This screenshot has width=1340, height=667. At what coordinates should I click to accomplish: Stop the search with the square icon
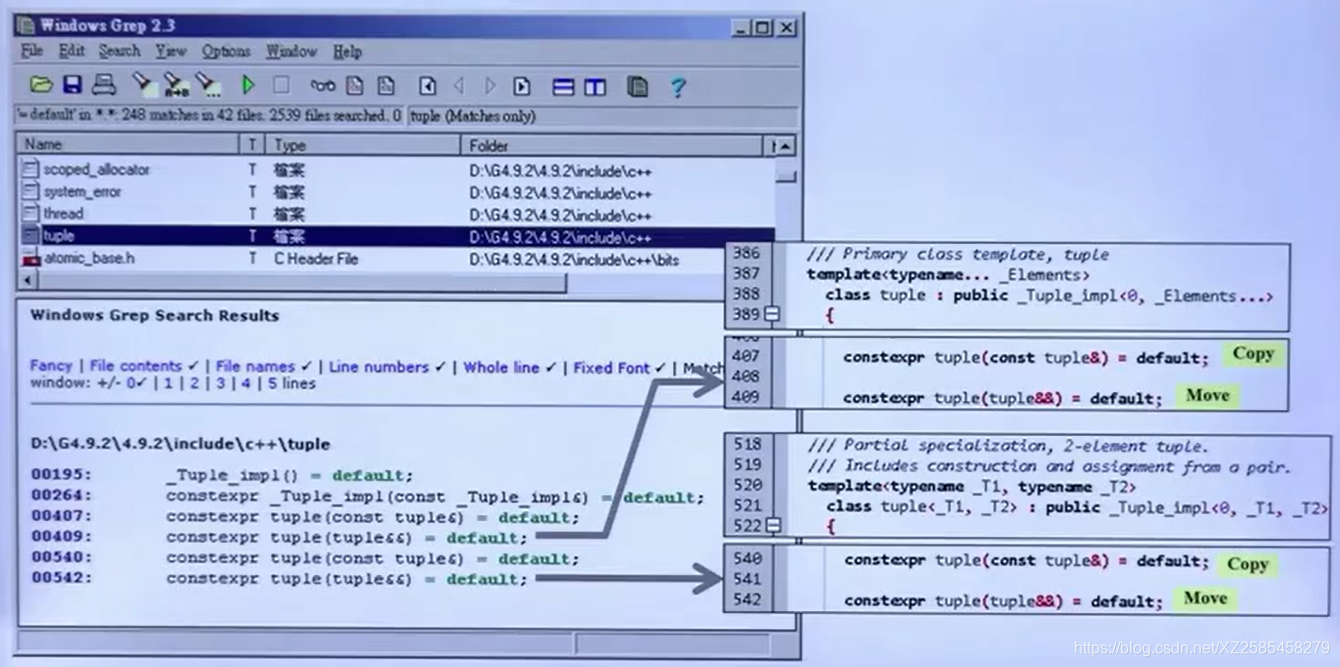[281, 86]
